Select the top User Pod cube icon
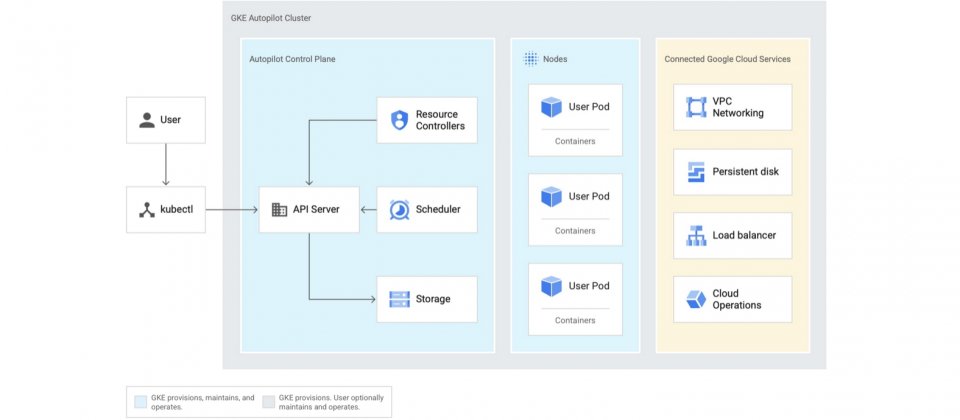Image resolution: width=960 pixels, height=420 pixels. click(551, 107)
